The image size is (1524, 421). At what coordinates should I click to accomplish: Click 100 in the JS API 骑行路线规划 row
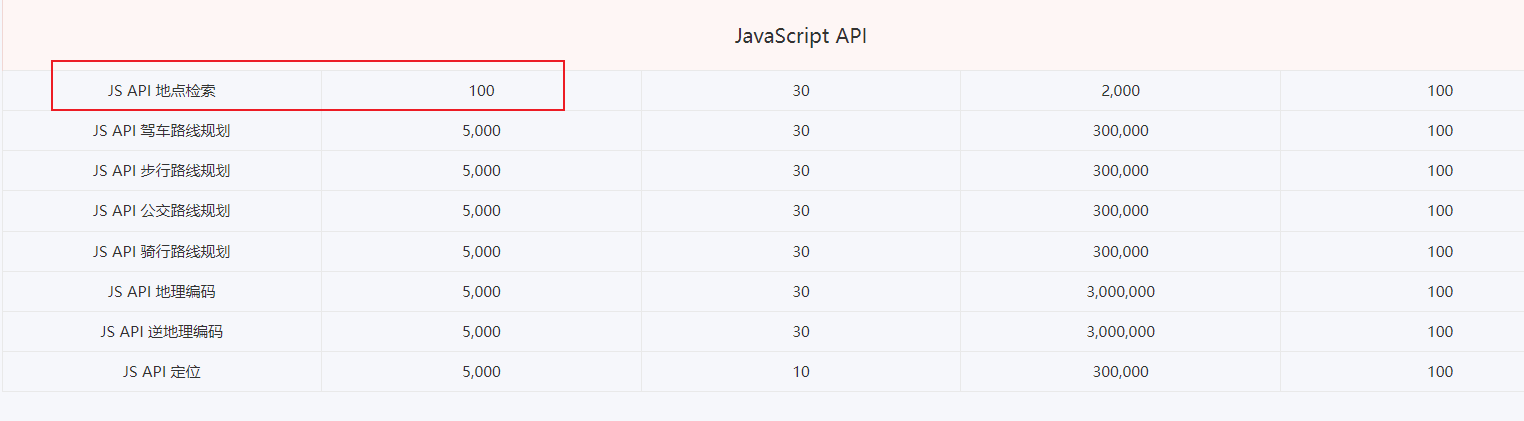click(x=1440, y=251)
